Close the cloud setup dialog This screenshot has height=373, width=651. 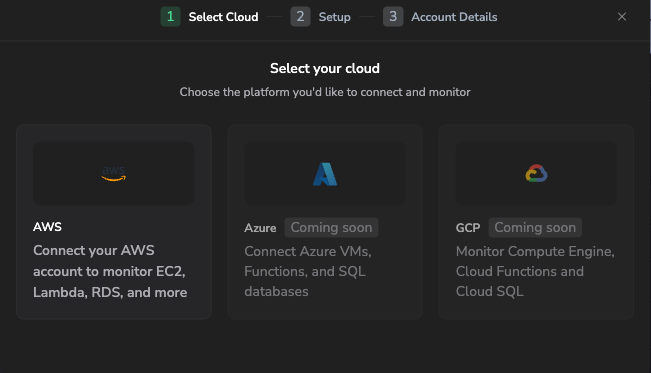(622, 17)
